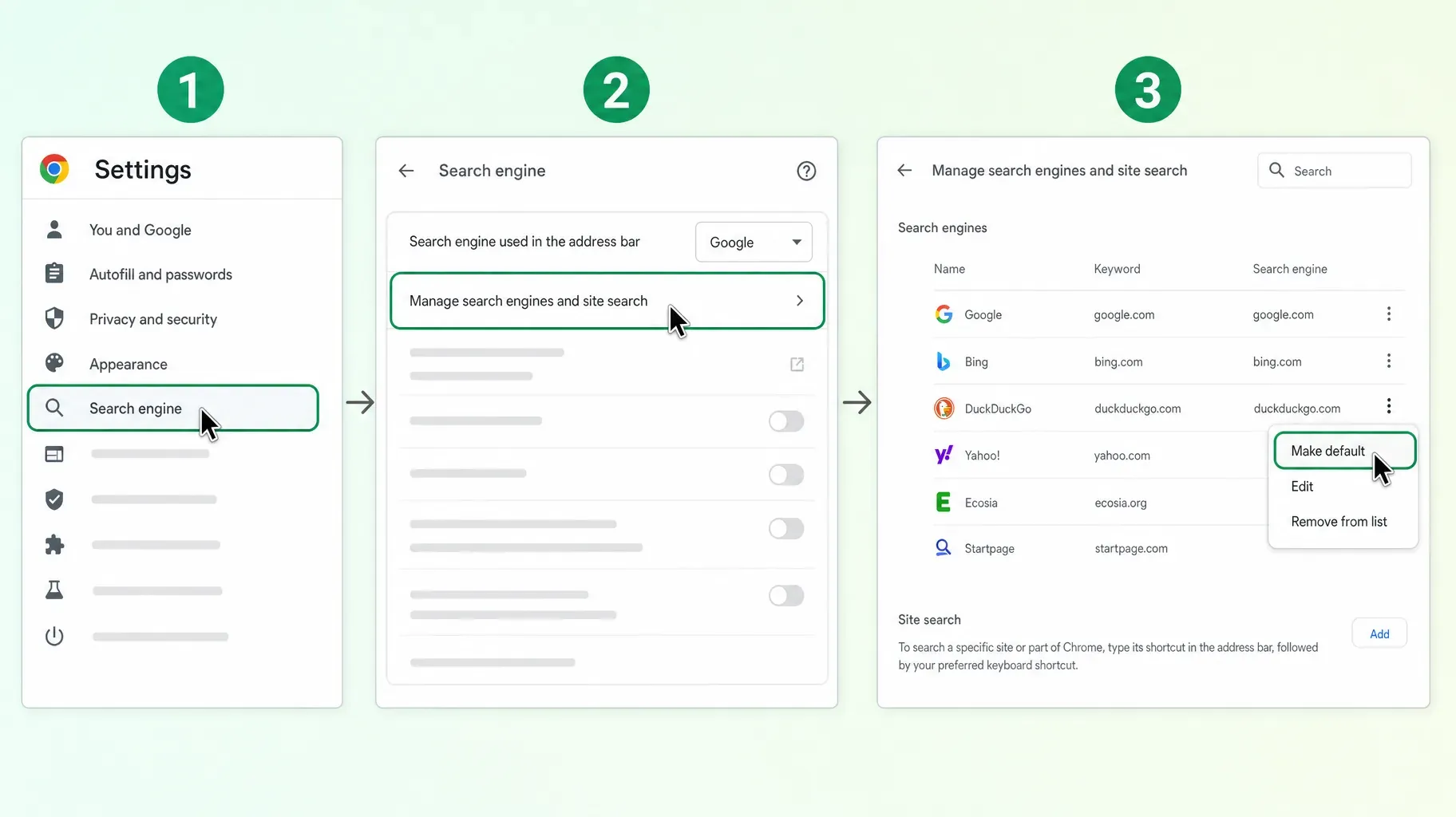Click the flask experiments icon in sidebar
The height and width of the screenshot is (817, 1456).
pyautogui.click(x=54, y=590)
